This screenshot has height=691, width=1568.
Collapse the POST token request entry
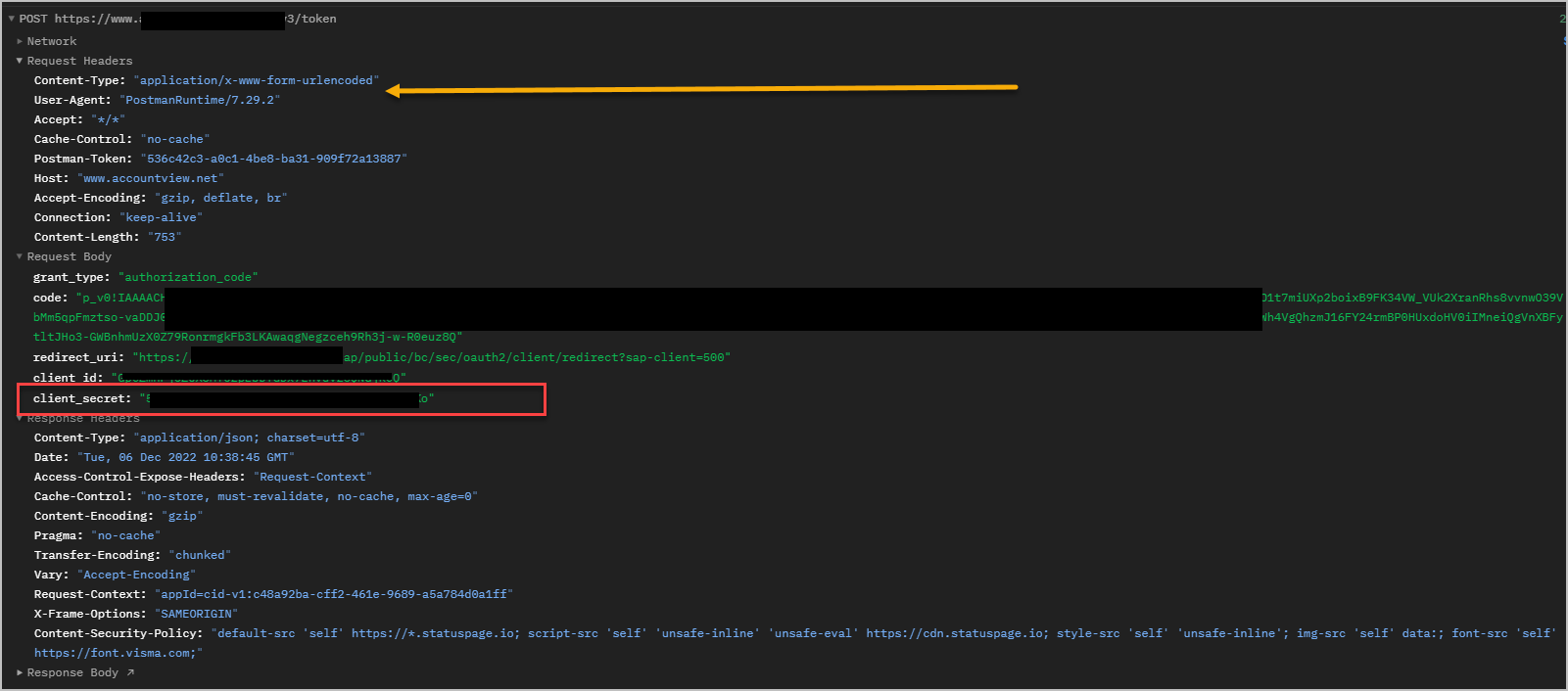(12, 19)
